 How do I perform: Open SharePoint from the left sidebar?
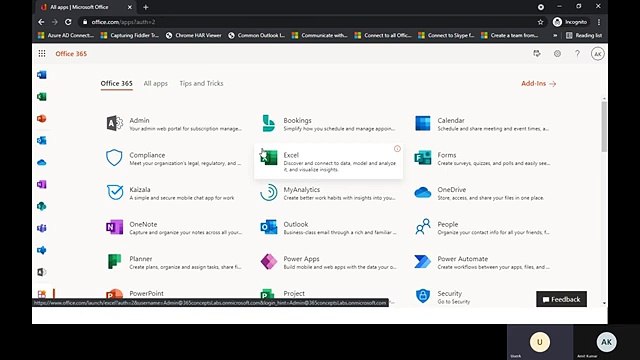tap(42, 207)
